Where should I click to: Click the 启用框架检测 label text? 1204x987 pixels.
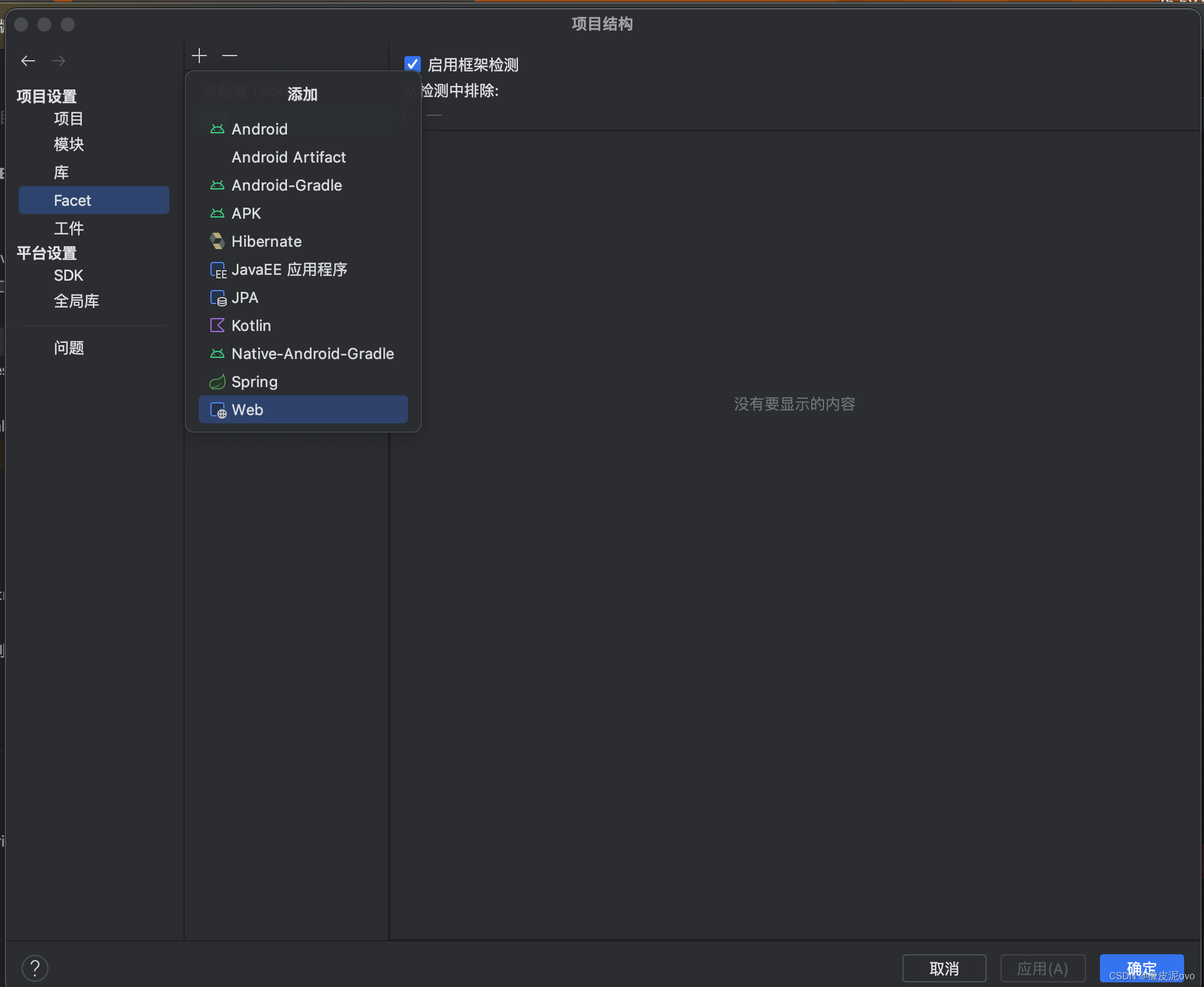click(473, 64)
